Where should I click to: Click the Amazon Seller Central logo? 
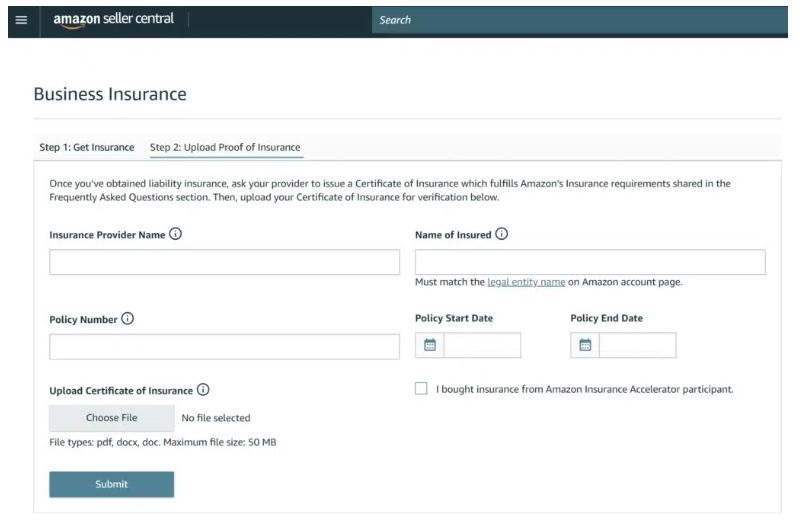coord(113,20)
